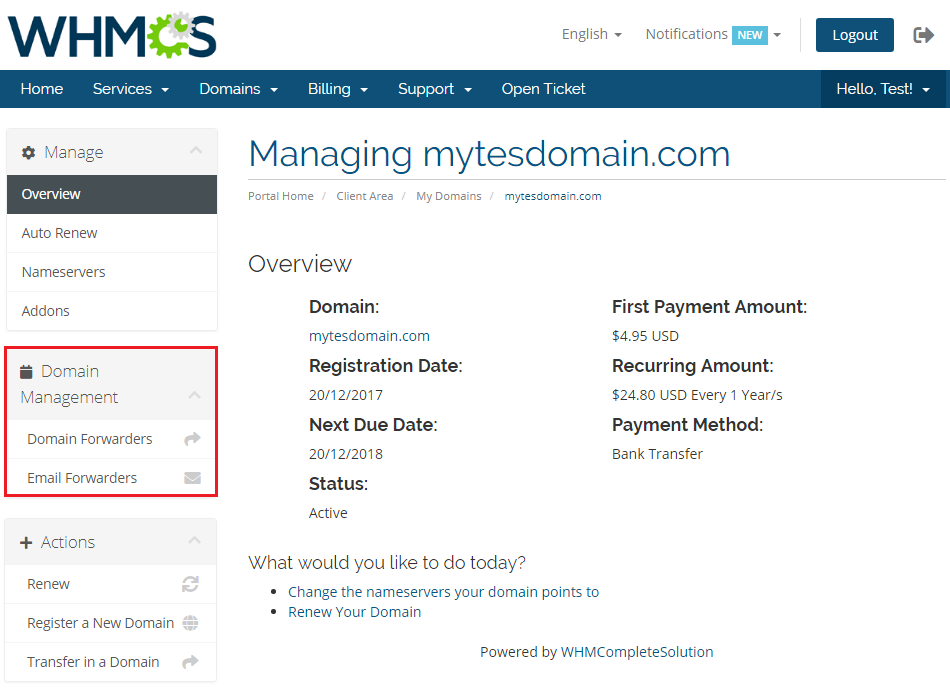The width and height of the screenshot is (950, 691).
Task: Expand the Billing menu
Action: pyautogui.click(x=338, y=89)
